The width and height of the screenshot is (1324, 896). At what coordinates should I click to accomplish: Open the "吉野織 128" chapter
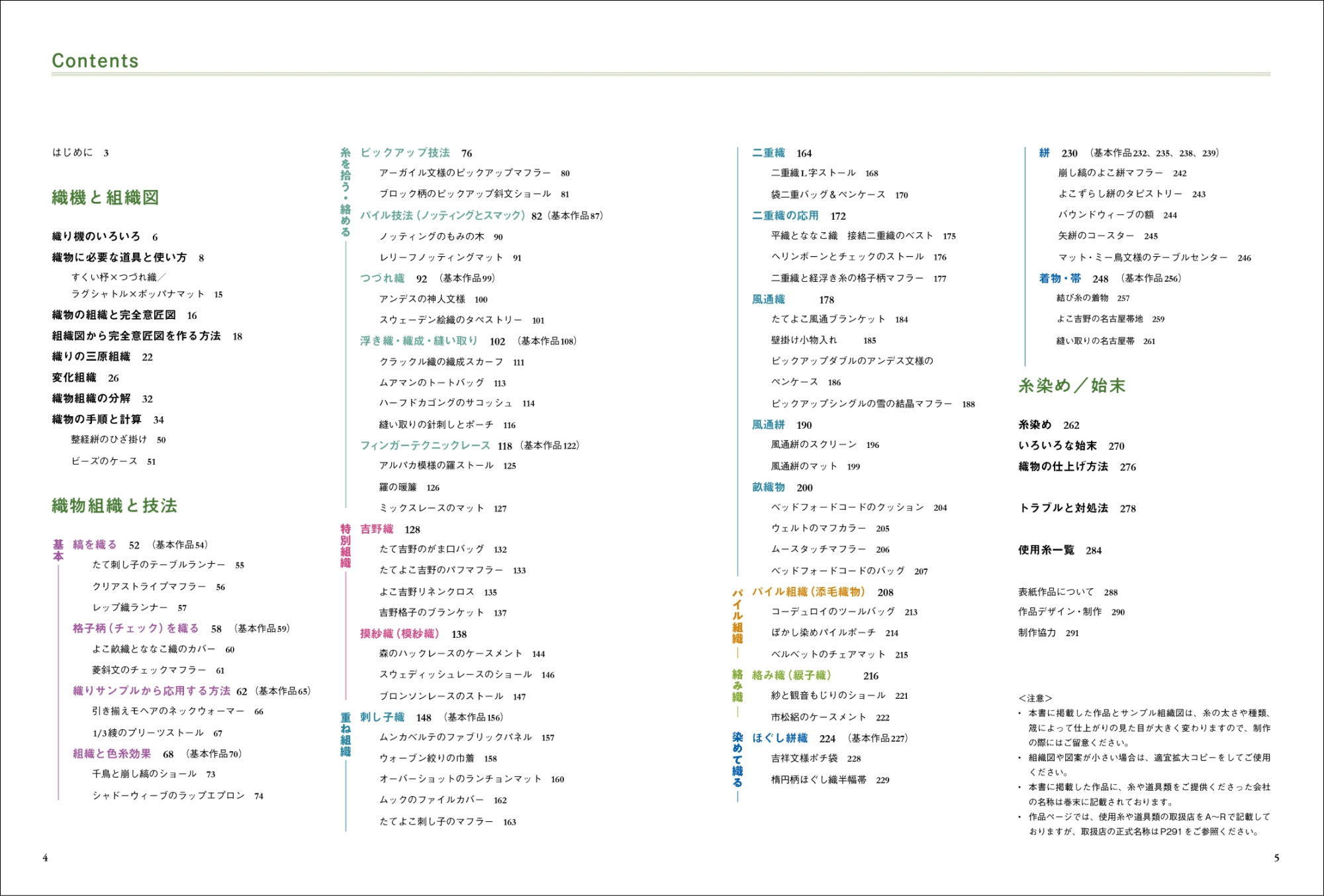[389, 529]
